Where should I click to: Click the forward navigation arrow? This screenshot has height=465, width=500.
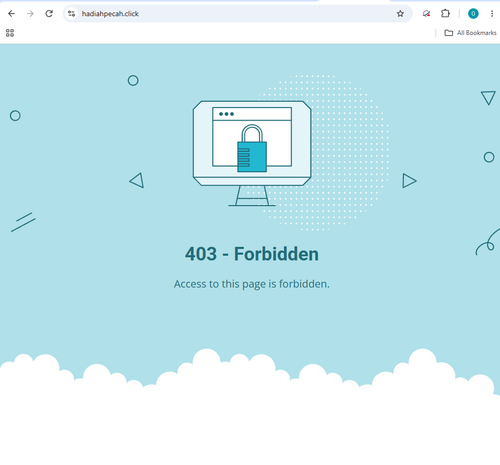coord(30,14)
